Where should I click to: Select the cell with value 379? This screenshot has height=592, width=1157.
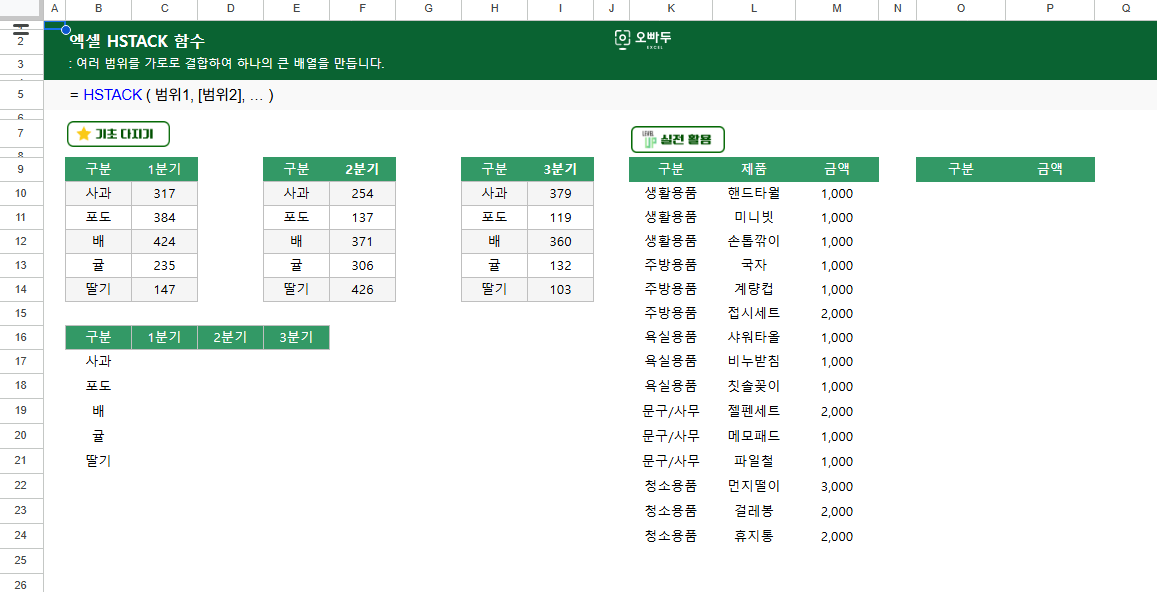(561, 193)
